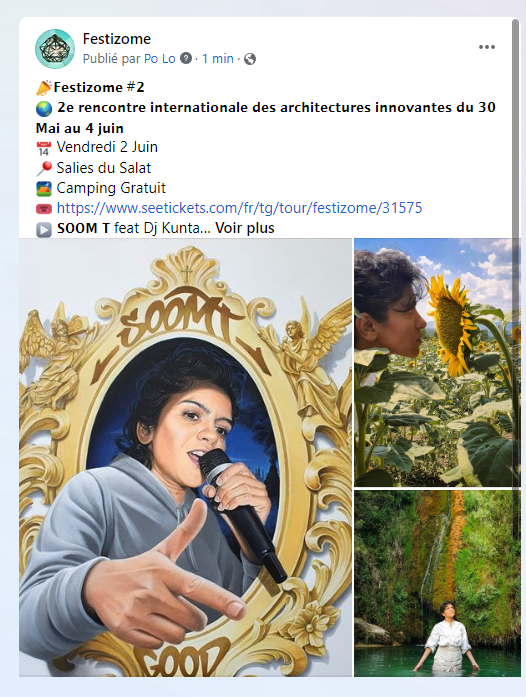Click the camping emoji beside Camping Gratuit
This screenshot has height=697, width=526.
pos(44,188)
